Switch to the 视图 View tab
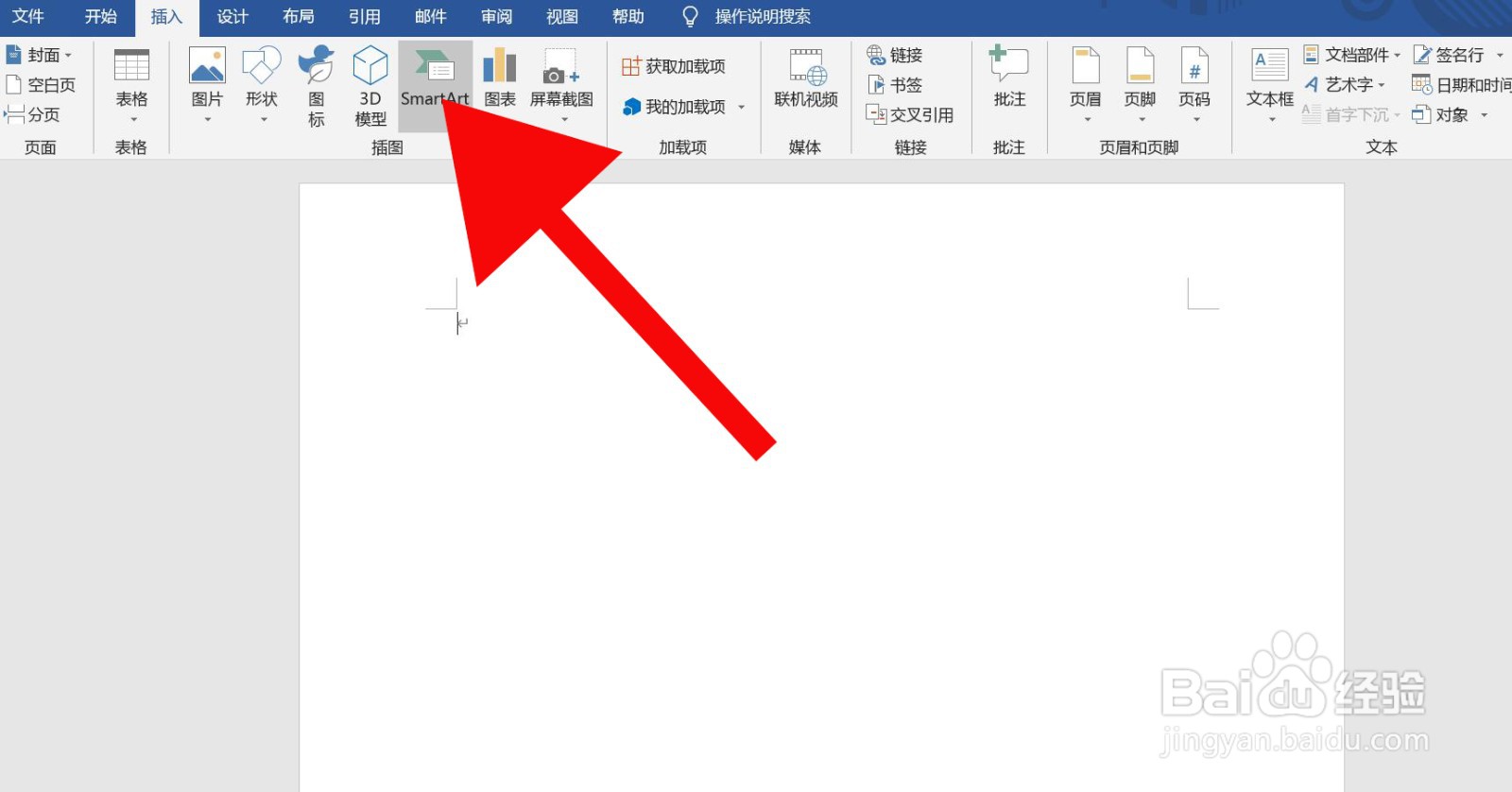This screenshot has width=1512, height=792. coord(562,17)
